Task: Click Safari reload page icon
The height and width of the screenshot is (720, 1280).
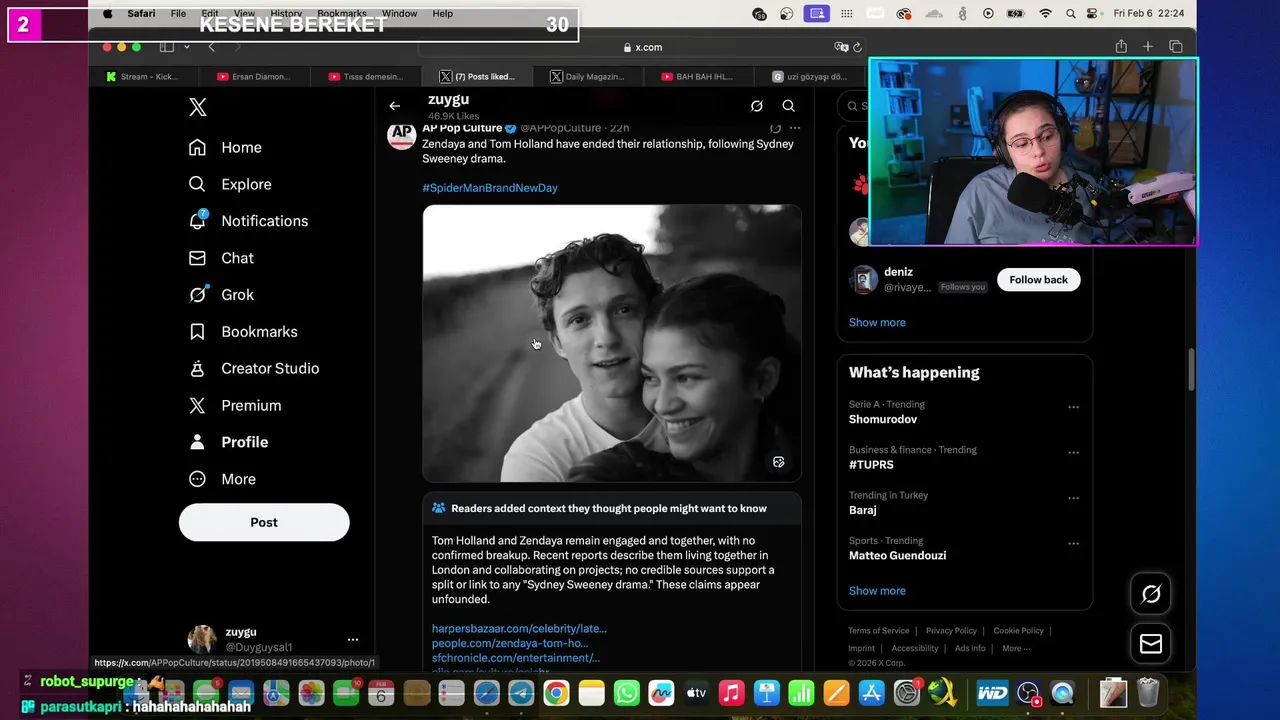Action: tap(857, 47)
